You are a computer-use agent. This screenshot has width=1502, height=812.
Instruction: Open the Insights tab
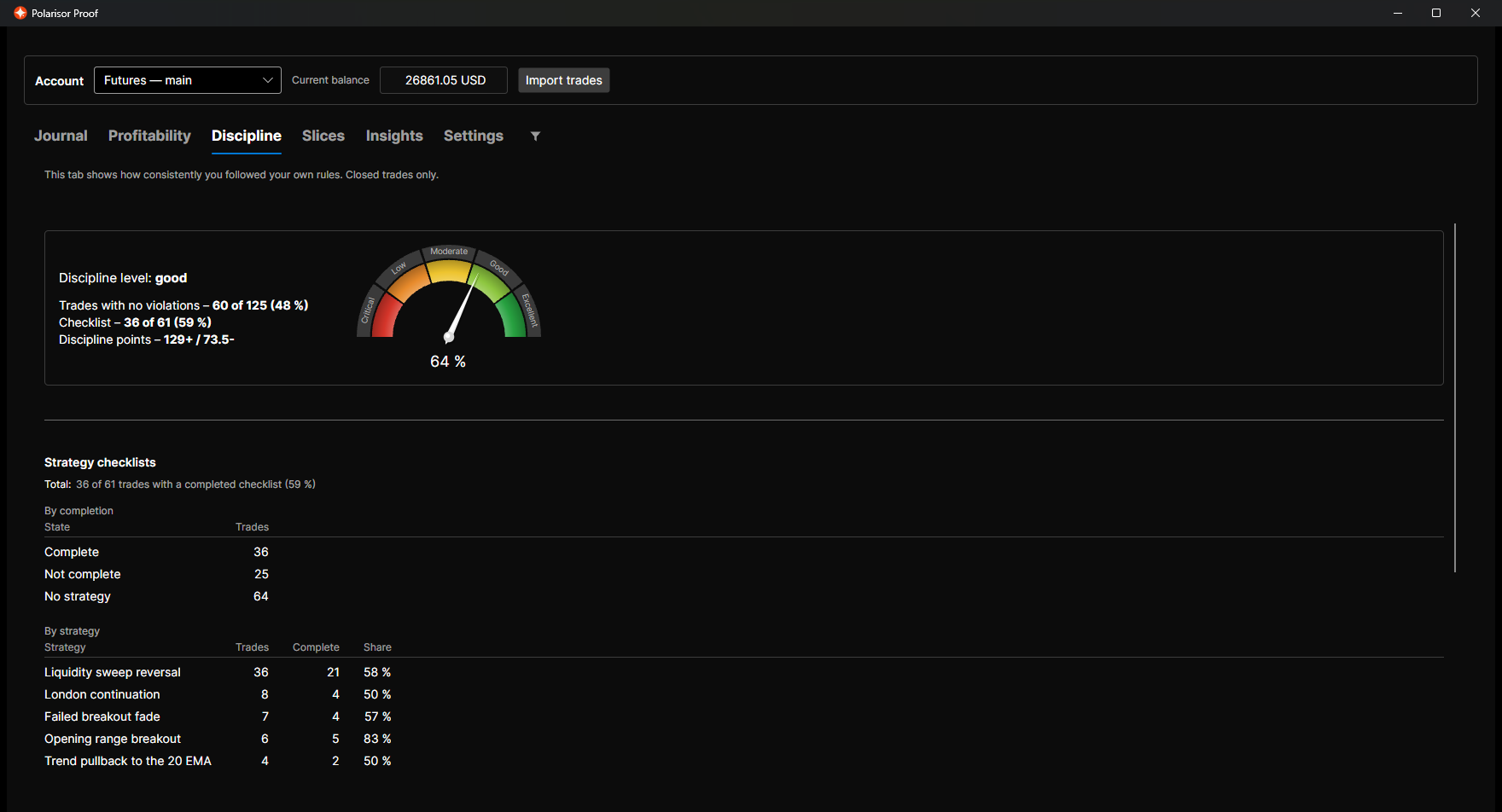(x=394, y=136)
